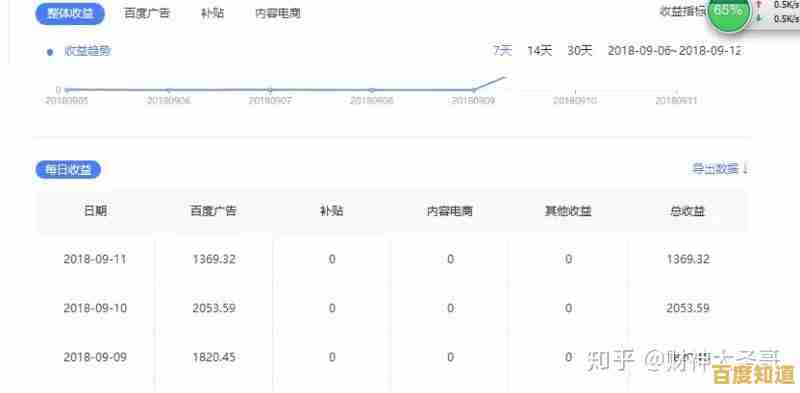
Task: Select the 每日收益 section tab
Action: [x=68, y=170]
